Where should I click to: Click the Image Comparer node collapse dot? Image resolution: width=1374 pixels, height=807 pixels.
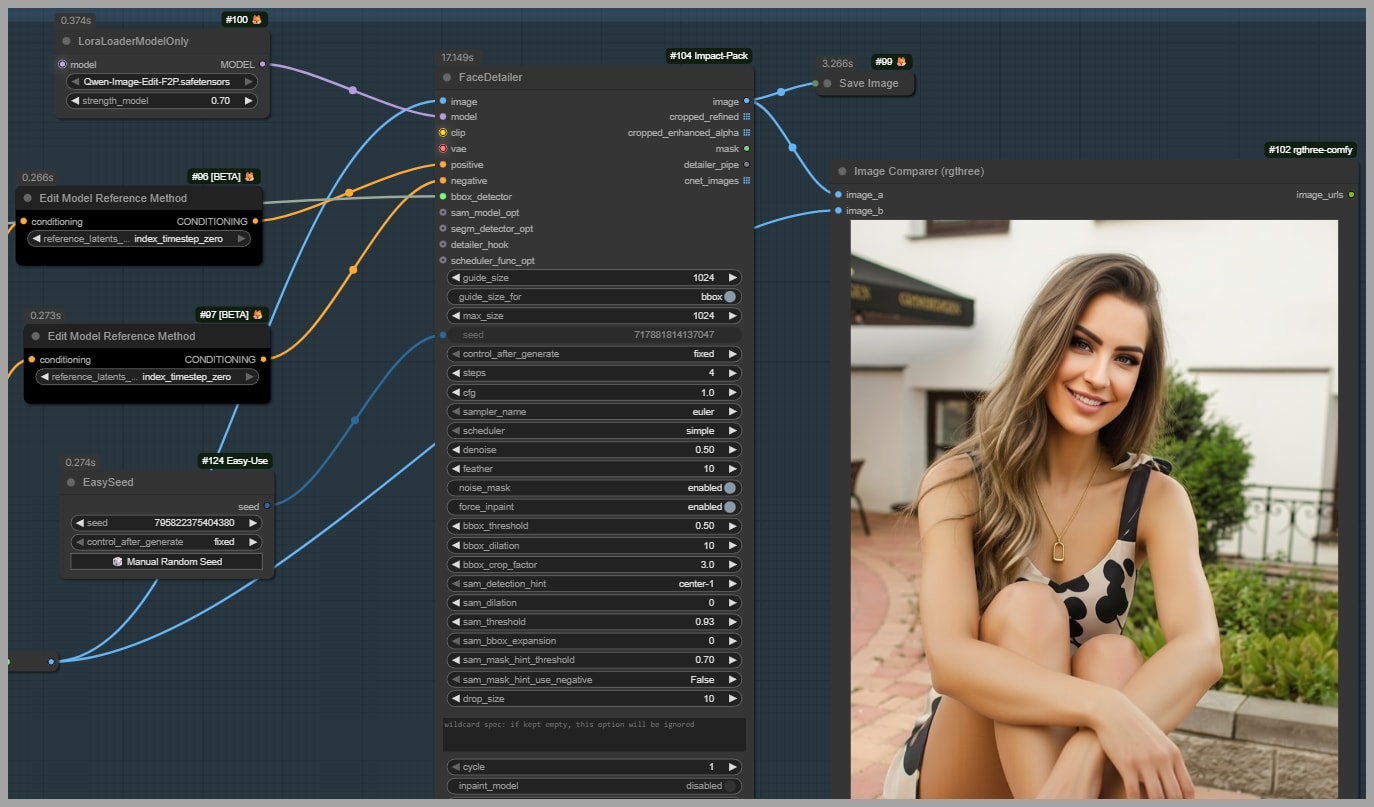842,171
